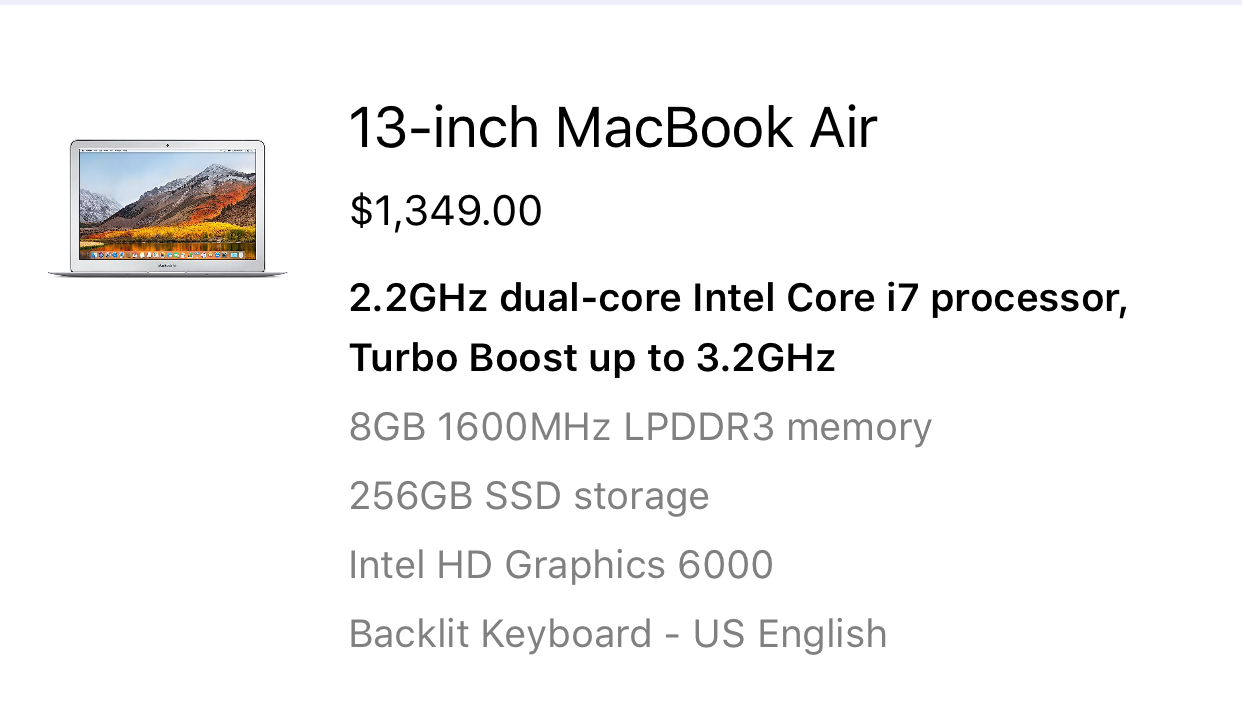The width and height of the screenshot is (1242, 719).
Task: Select the 13-inch MacBook Air title
Action: point(613,129)
